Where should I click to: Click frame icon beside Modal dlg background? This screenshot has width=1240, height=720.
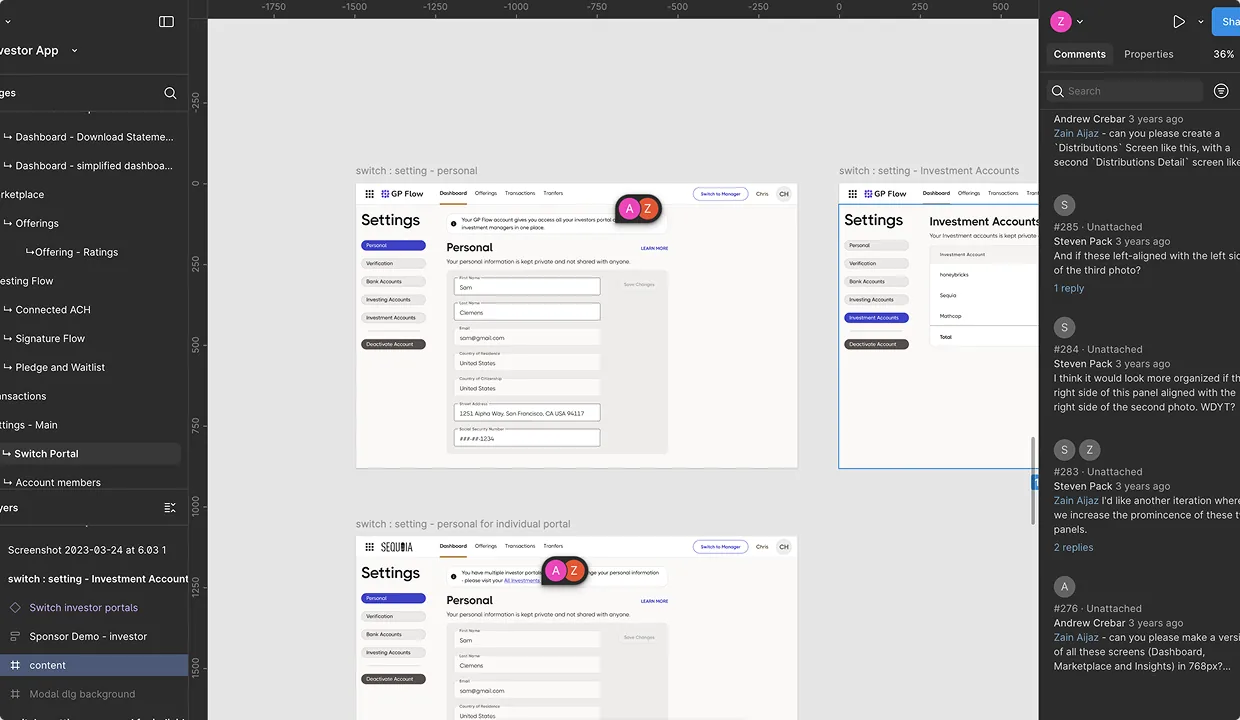[x=15, y=694]
